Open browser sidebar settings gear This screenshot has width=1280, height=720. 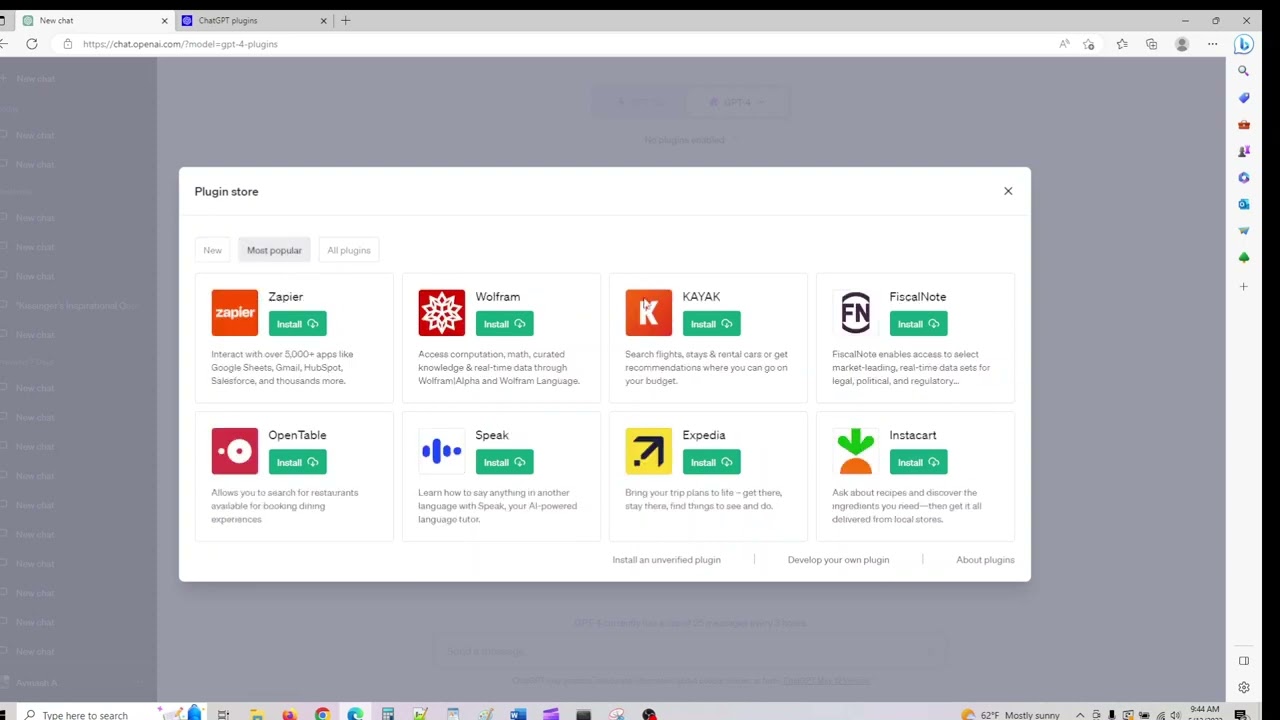1244,687
